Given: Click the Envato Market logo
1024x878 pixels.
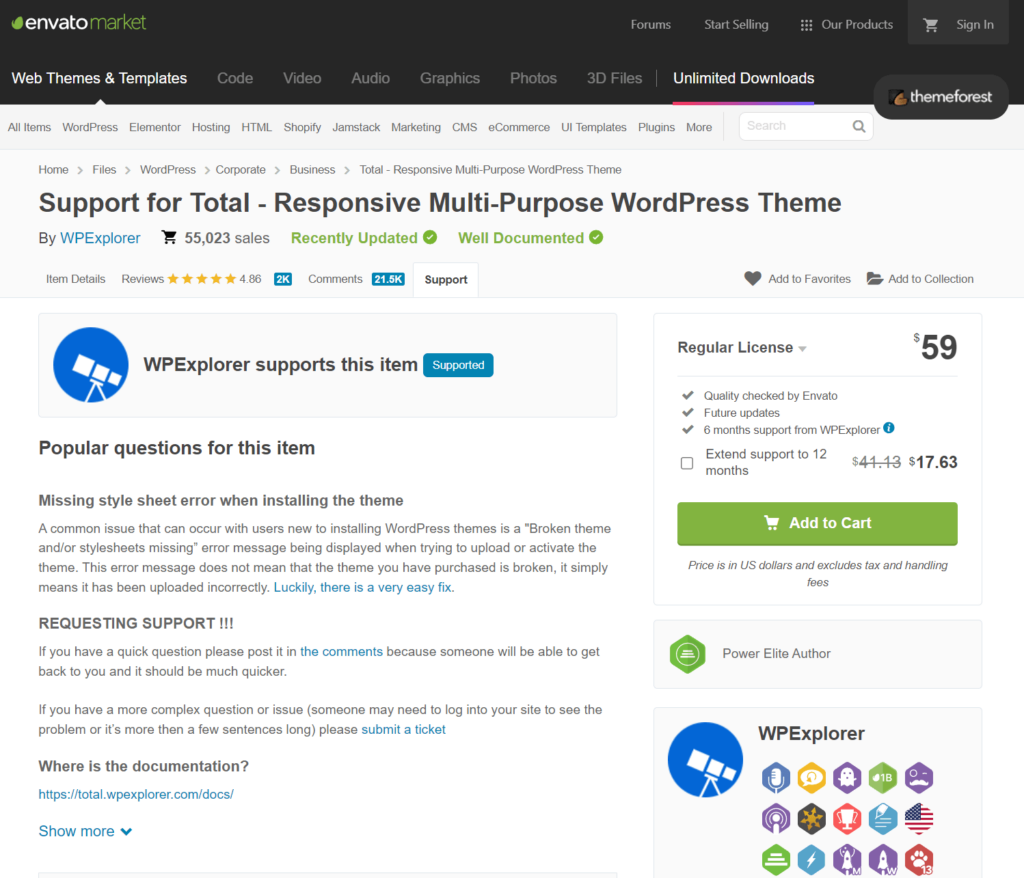Looking at the screenshot, I should [x=78, y=23].
